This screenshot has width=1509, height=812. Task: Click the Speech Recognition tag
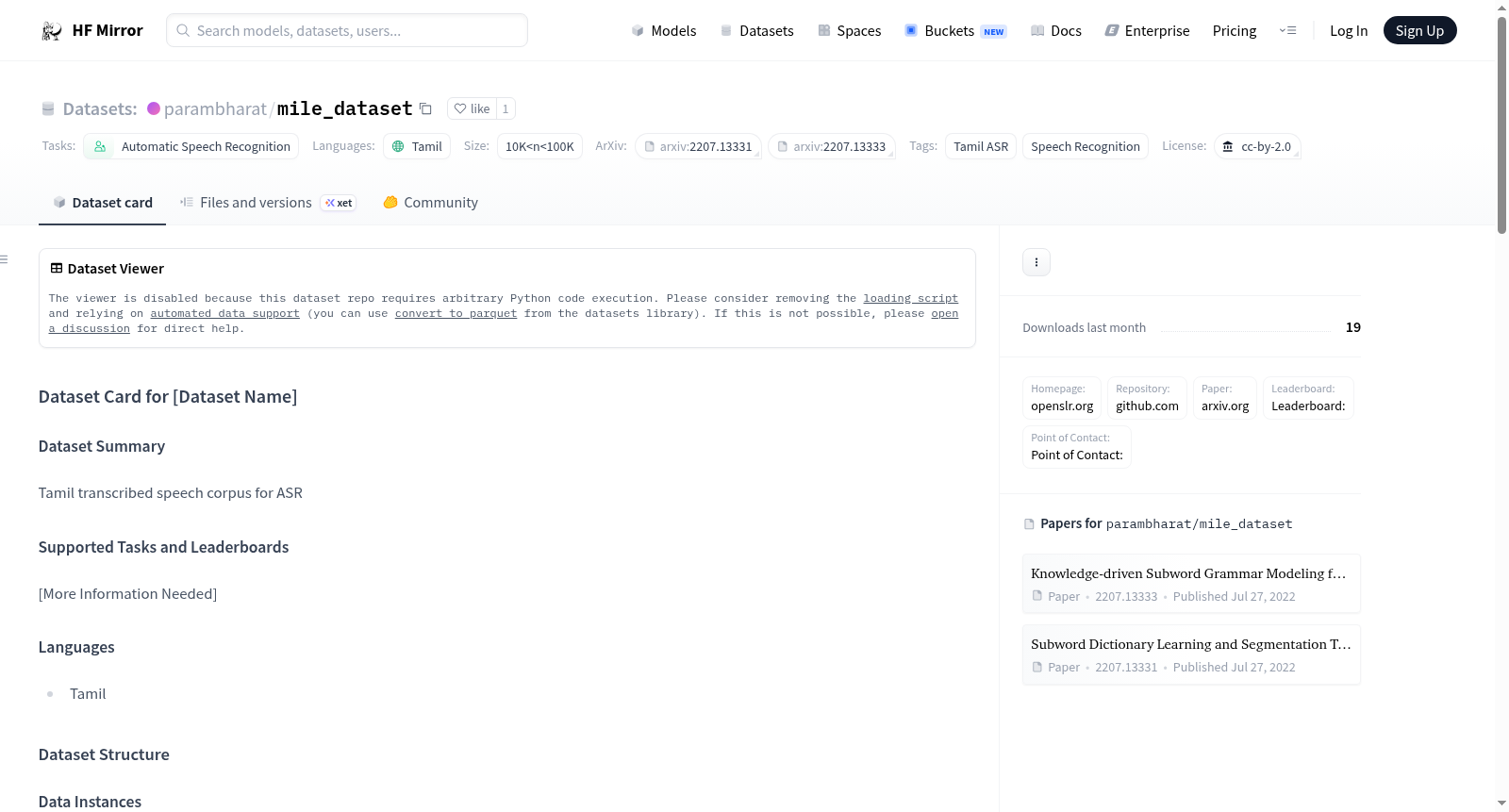tap(1086, 147)
